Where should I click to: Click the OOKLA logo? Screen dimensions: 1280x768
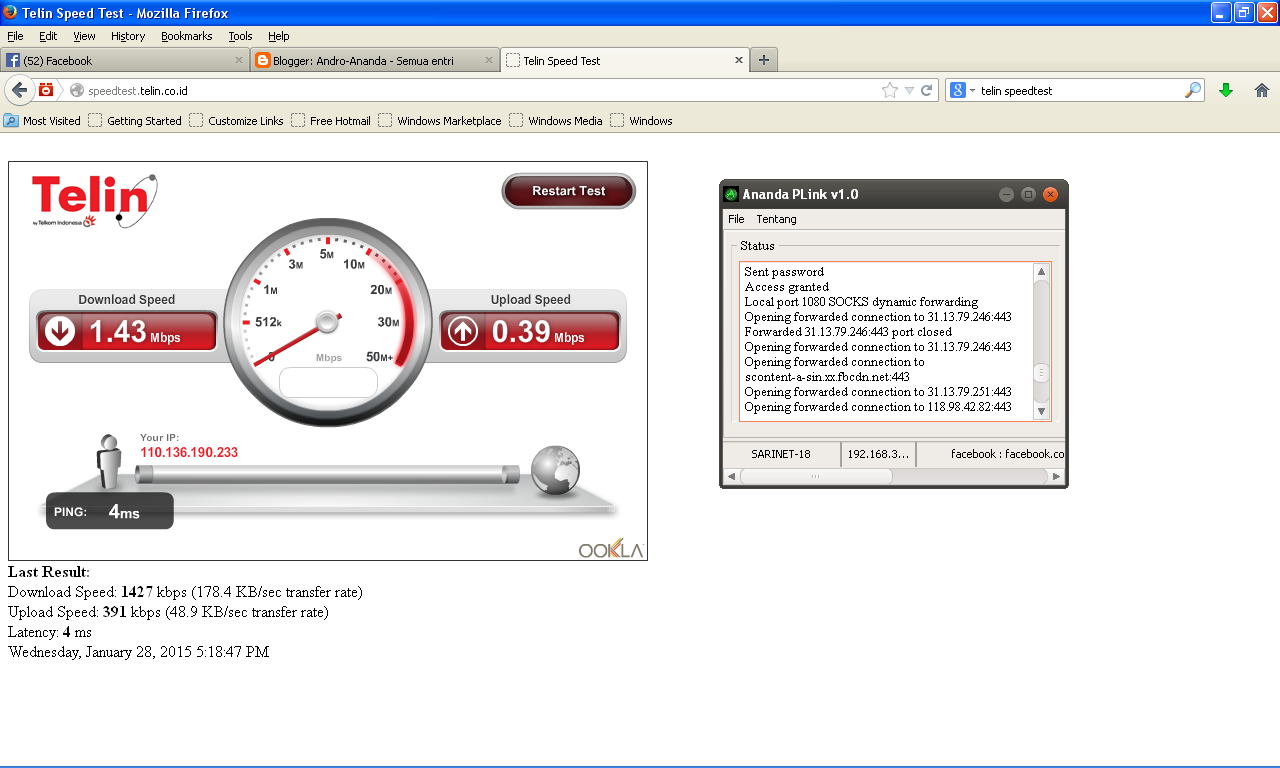pyautogui.click(x=611, y=549)
